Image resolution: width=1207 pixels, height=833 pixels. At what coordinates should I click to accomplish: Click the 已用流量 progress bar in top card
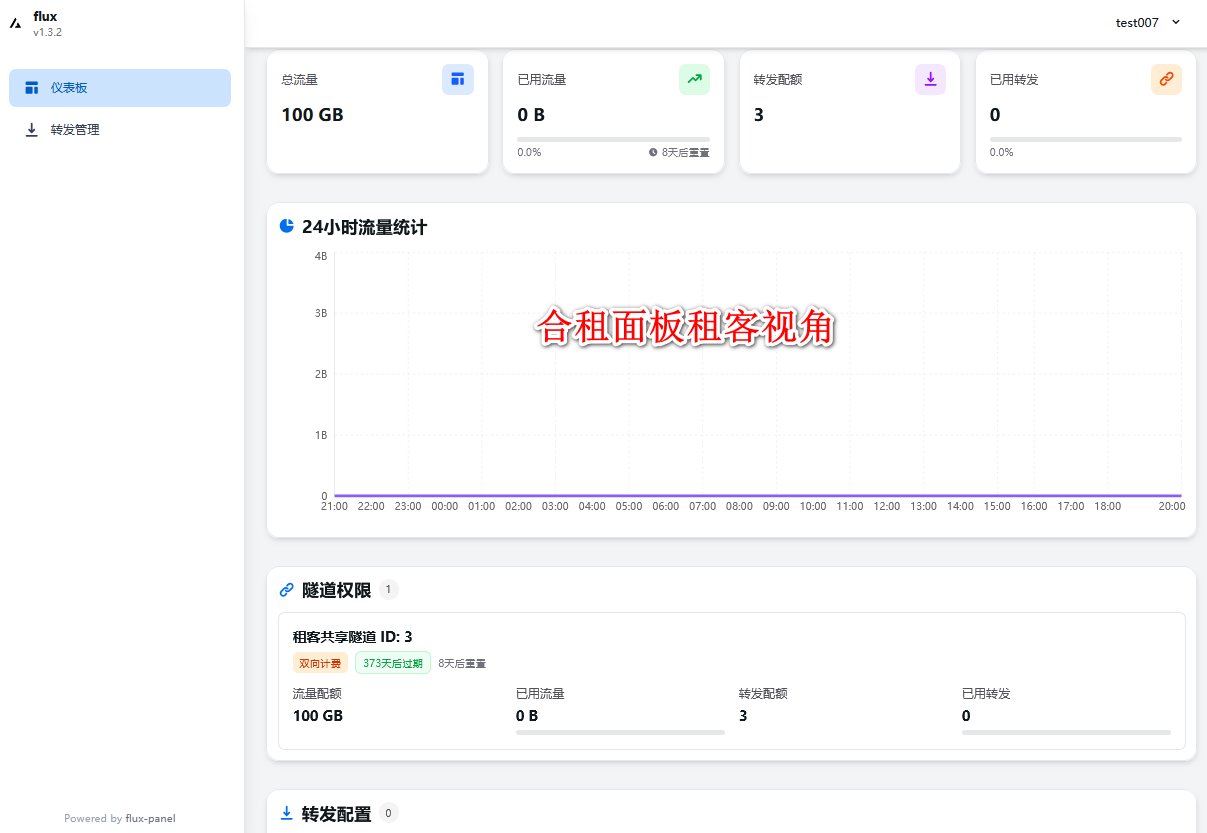[x=613, y=139]
